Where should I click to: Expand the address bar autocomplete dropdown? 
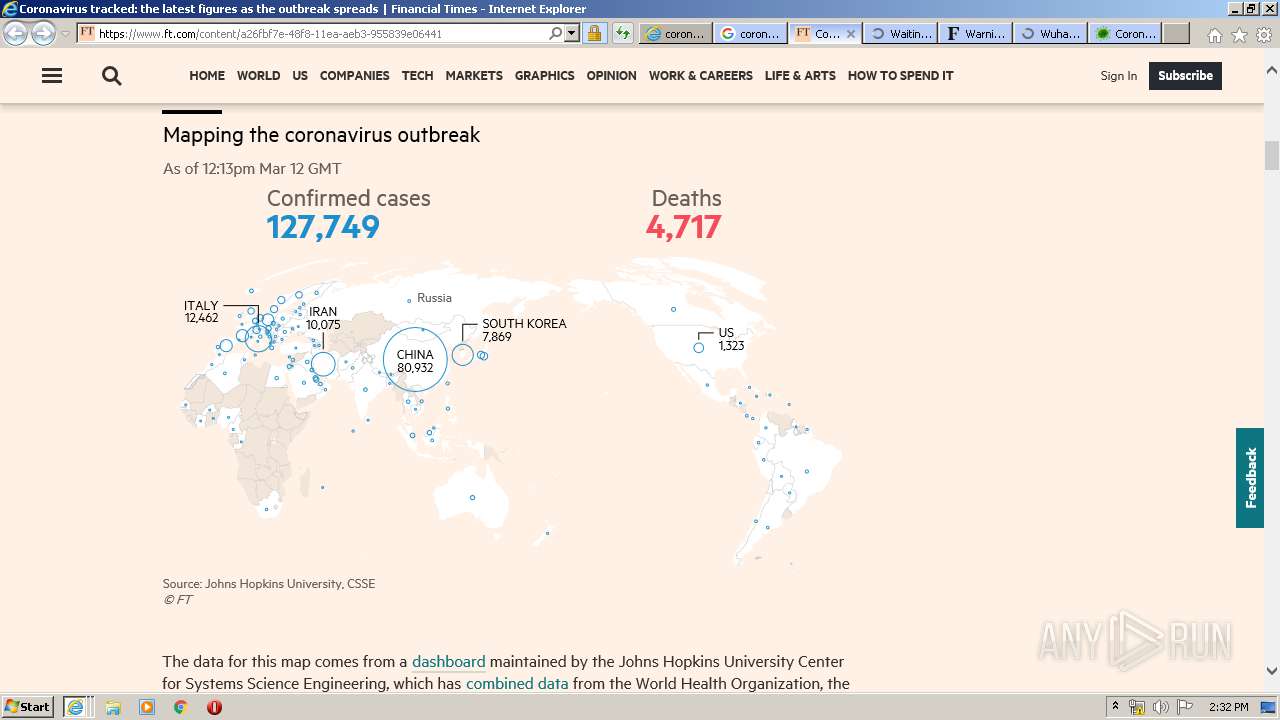[x=572, y=33]
